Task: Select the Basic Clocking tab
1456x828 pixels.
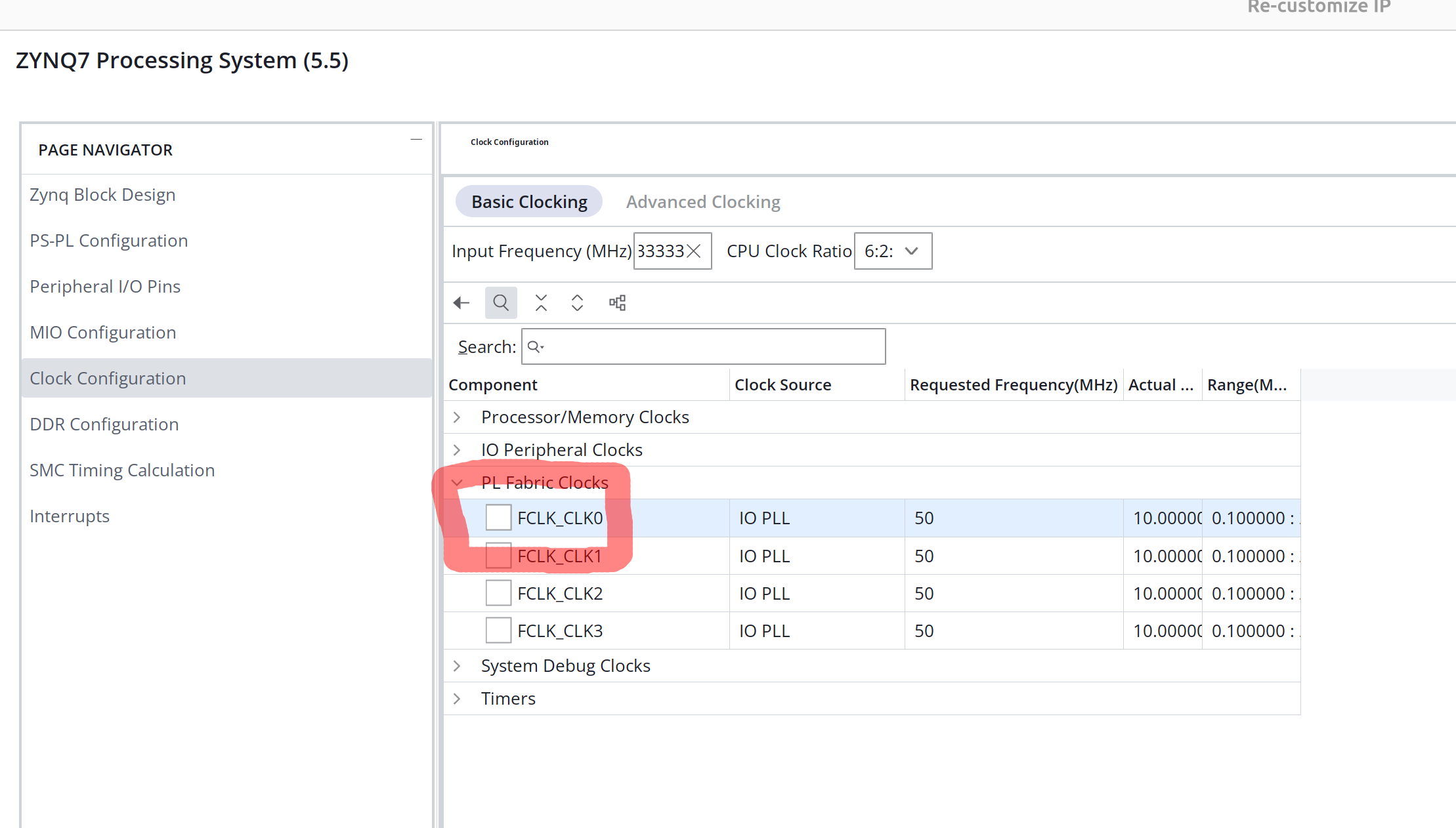Action: [x=529, y=202]
